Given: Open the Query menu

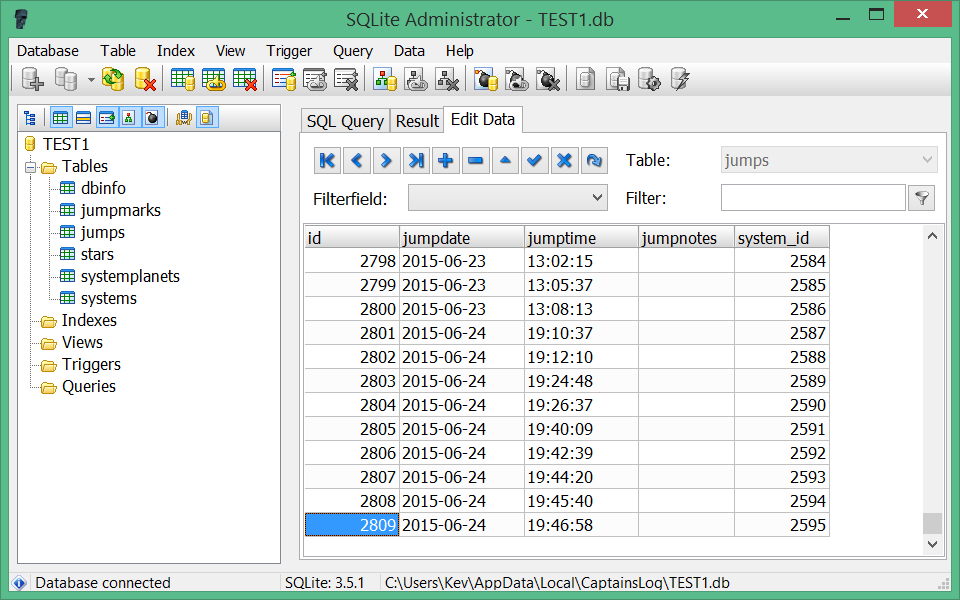Looking at the screenshot, I should (353, 51).
